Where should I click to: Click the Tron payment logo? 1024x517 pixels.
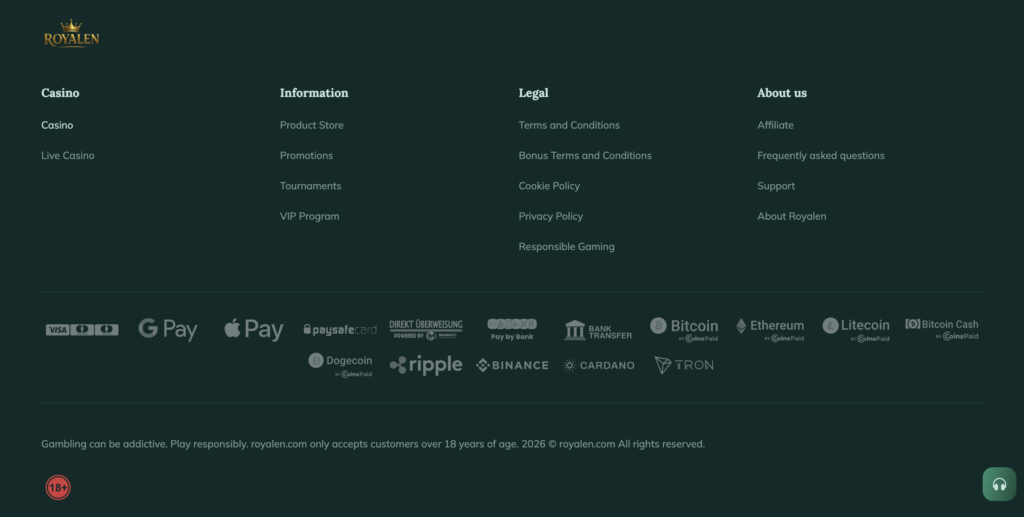[684, 366]
